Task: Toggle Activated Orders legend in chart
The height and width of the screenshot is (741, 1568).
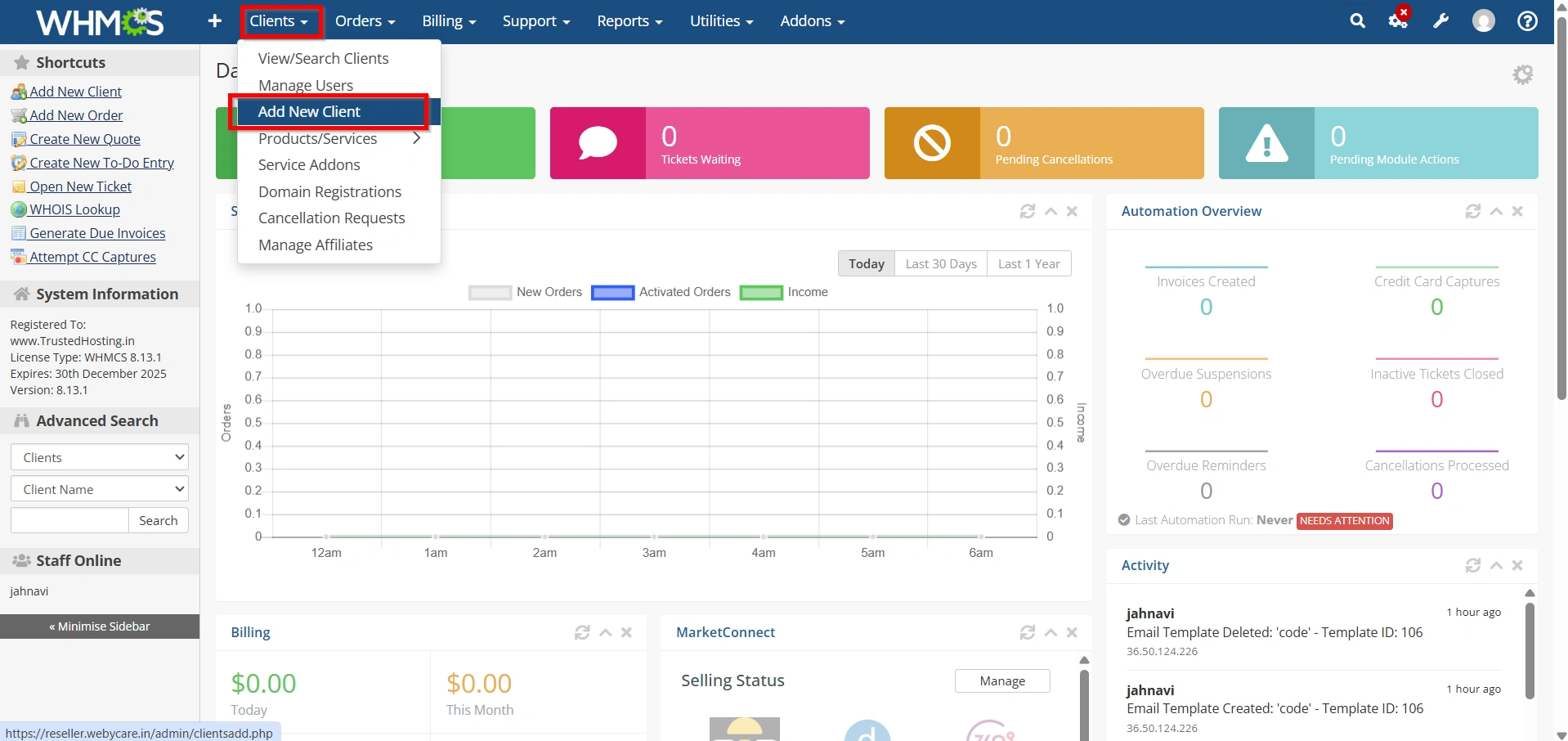Action: coord(661,292)
